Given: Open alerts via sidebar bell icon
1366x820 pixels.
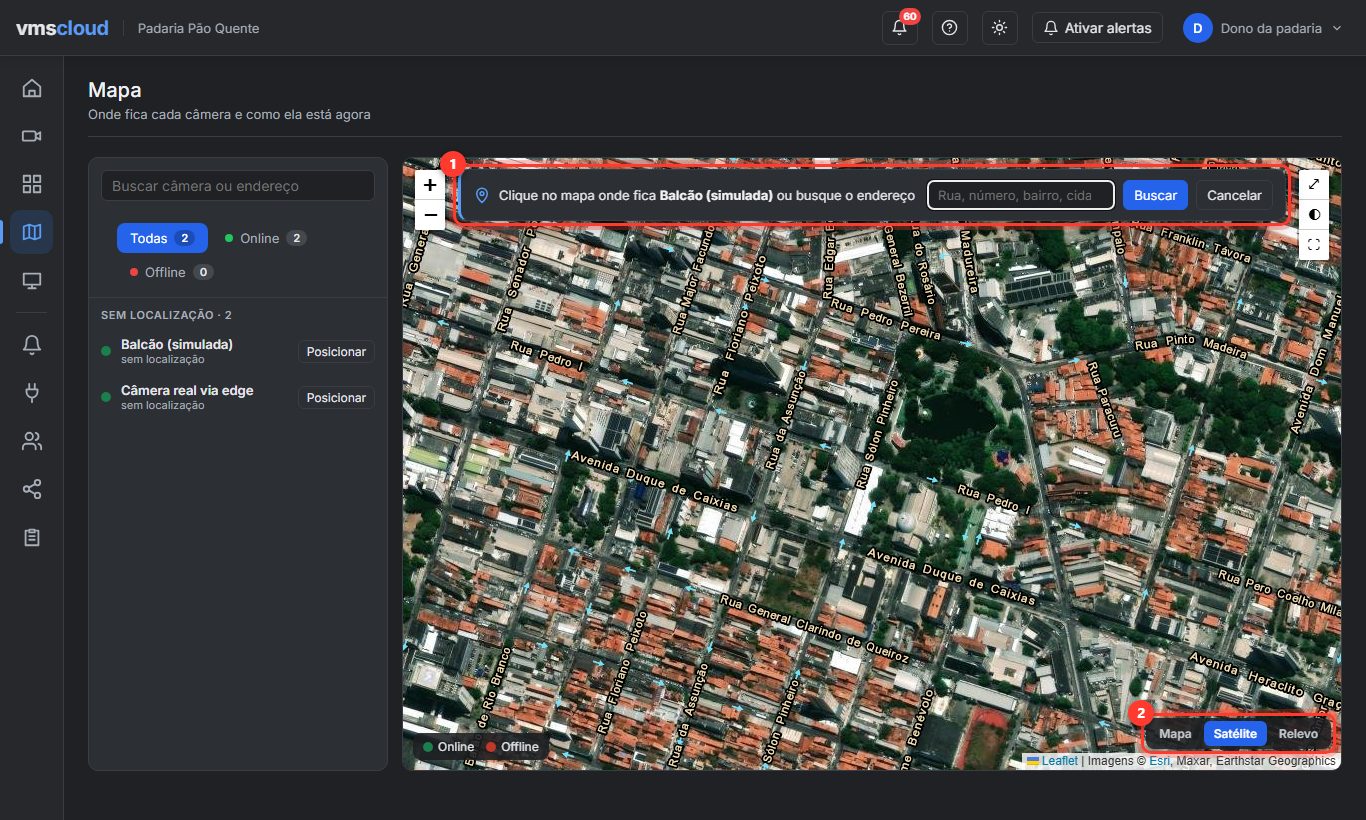Looking at the screenshot, I should coord(32,345).
